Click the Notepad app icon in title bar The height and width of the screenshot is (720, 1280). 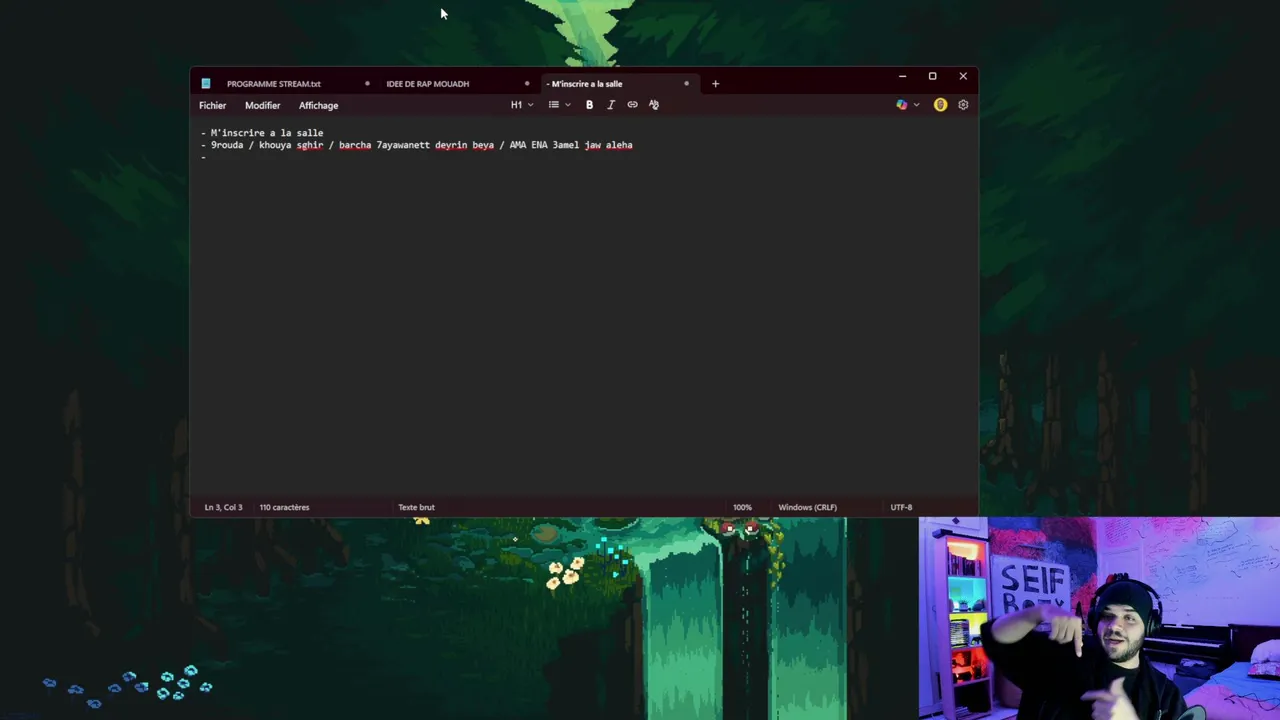point(206,84)
